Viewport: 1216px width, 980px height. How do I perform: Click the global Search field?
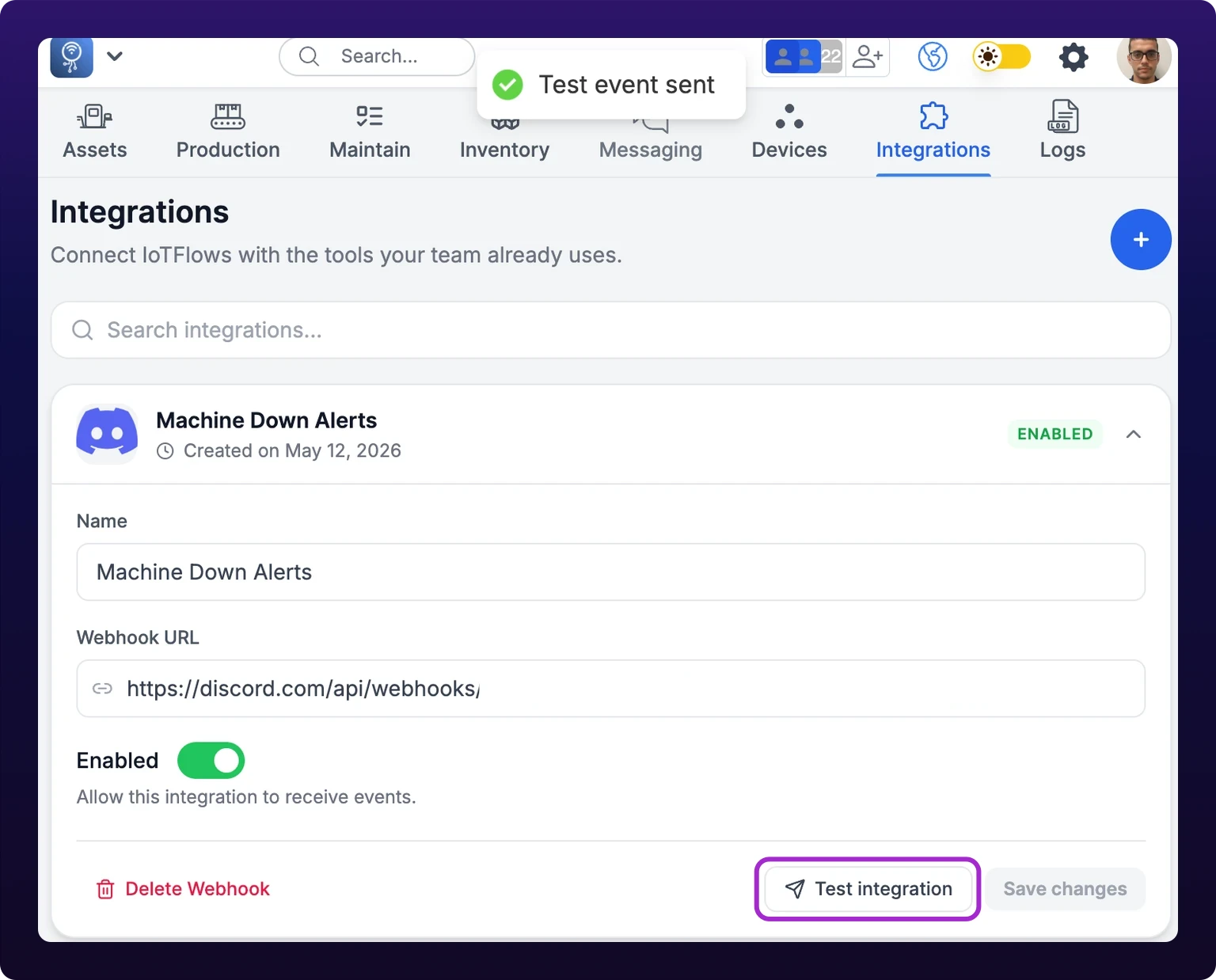[x=377, y=56]
